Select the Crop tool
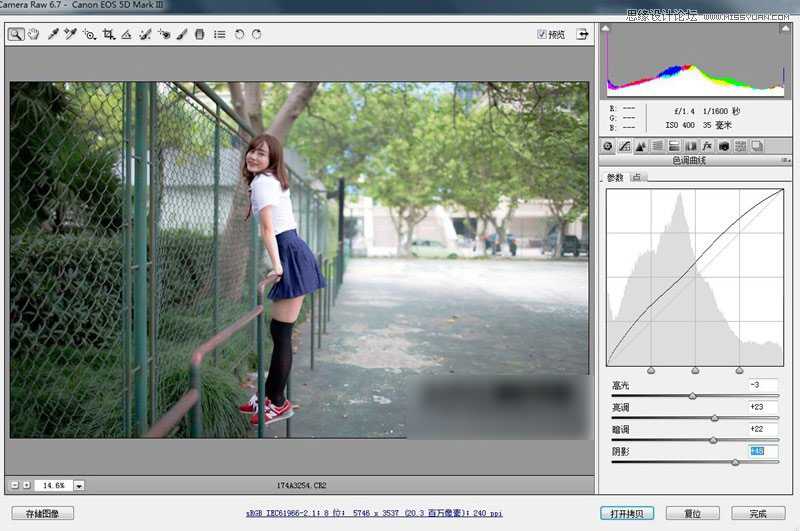The image size is (800, 531). [108, 34]
